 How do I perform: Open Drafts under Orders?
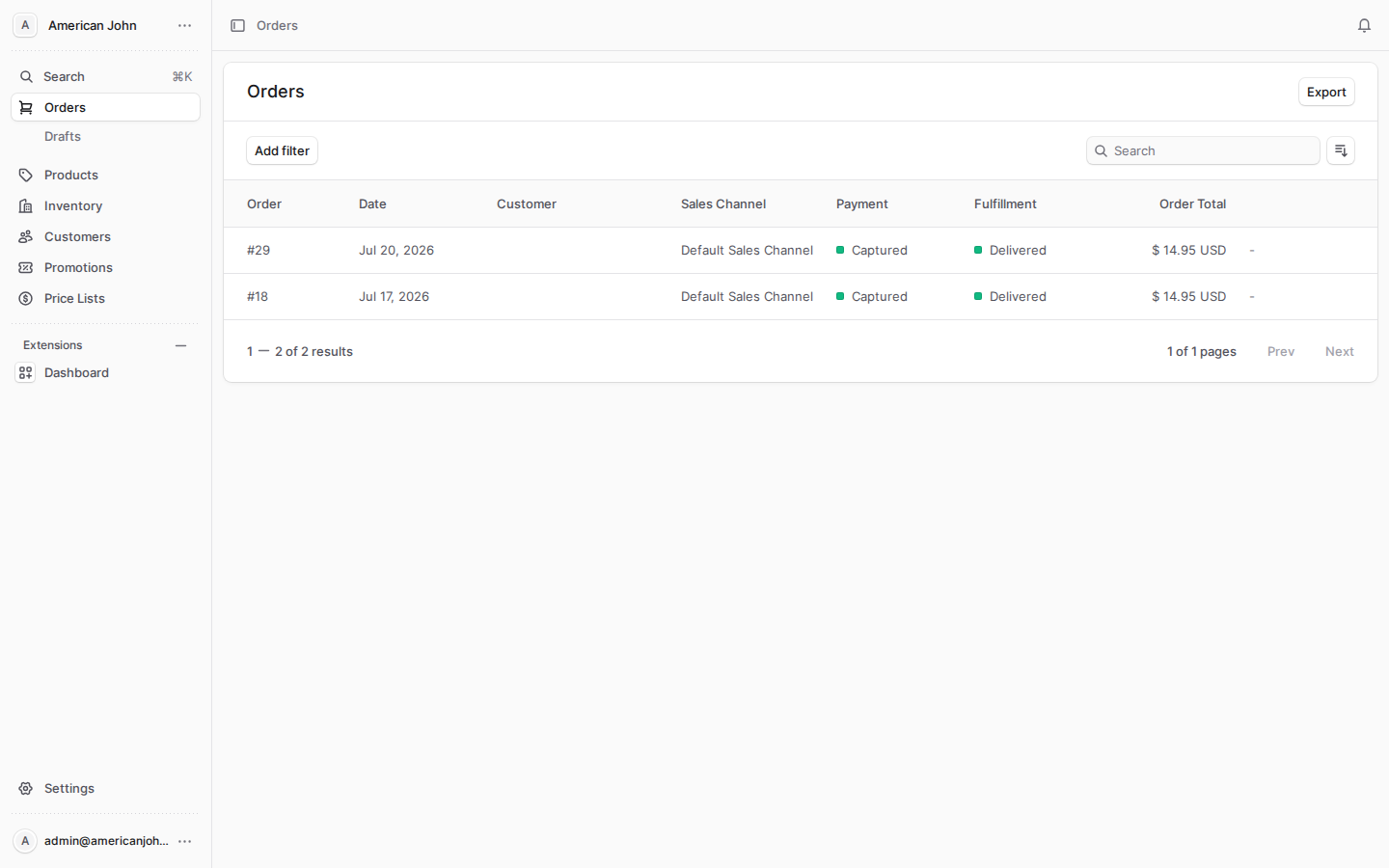pyautogui.click(x=63, y=136)
